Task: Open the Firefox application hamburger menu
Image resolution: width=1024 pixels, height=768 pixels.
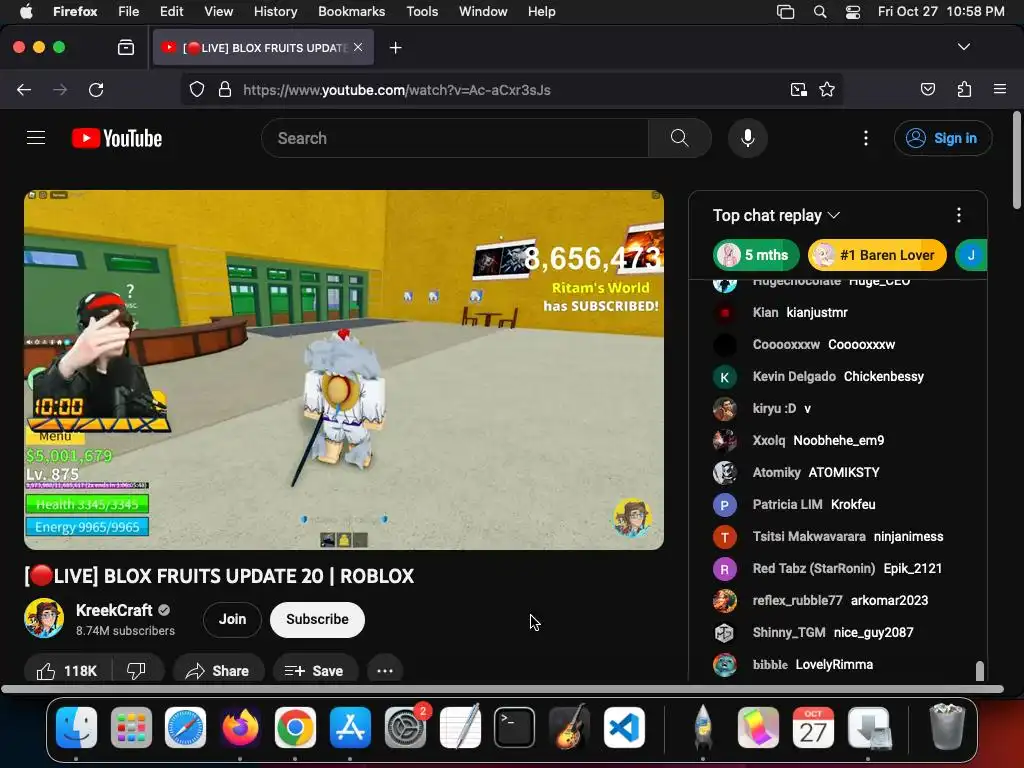Action: 999,89
